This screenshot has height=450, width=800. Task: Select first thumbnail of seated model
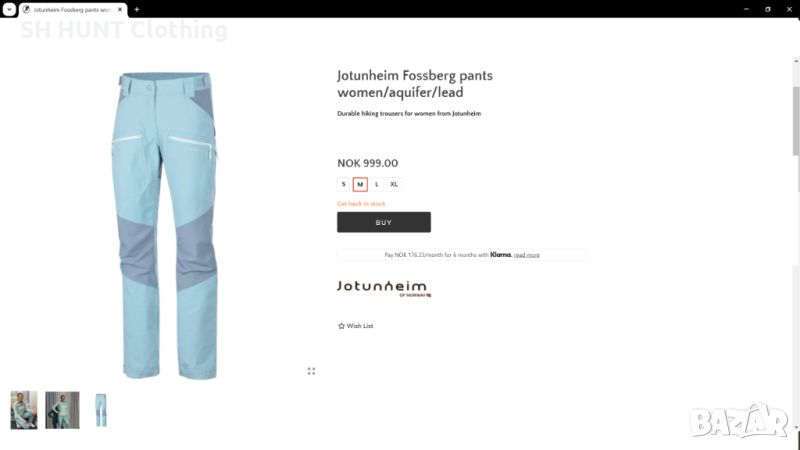[x=24, y=410]
